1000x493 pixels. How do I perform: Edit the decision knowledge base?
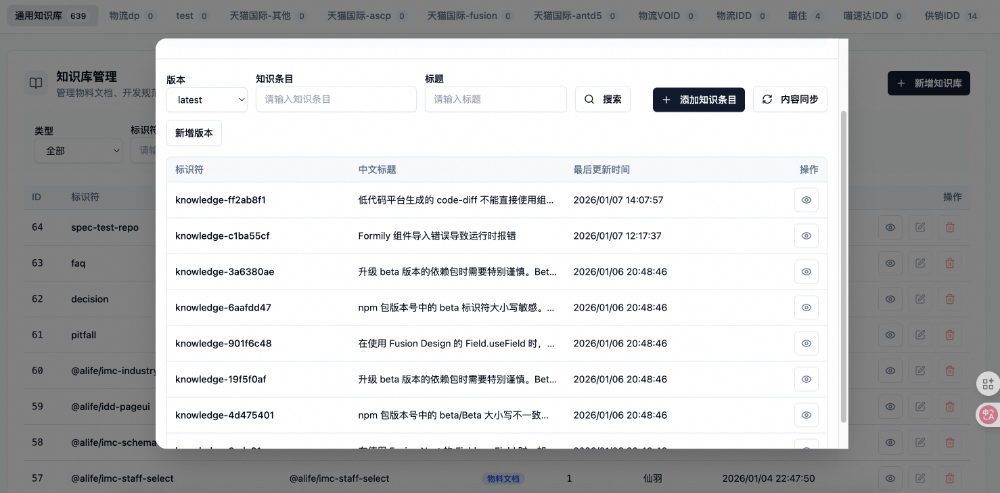click(x=920, y=298)
